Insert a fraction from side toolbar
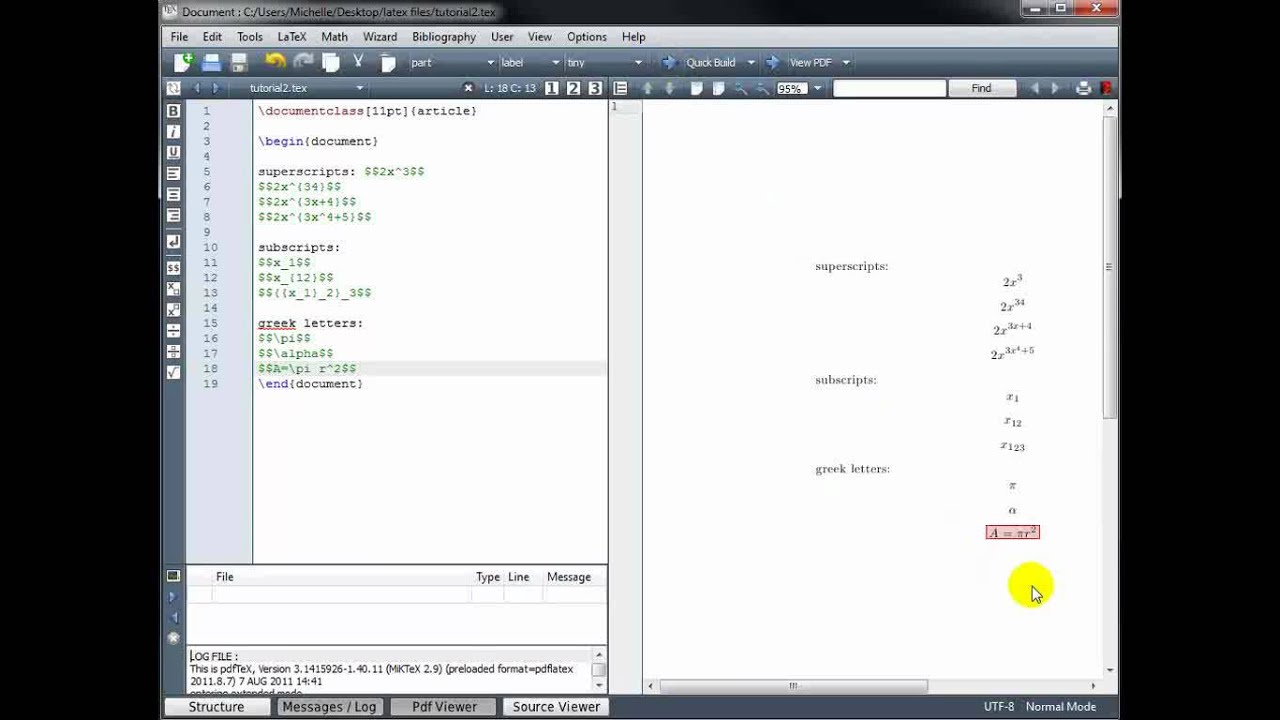The image size is (1280, 720). pos(173,352)
